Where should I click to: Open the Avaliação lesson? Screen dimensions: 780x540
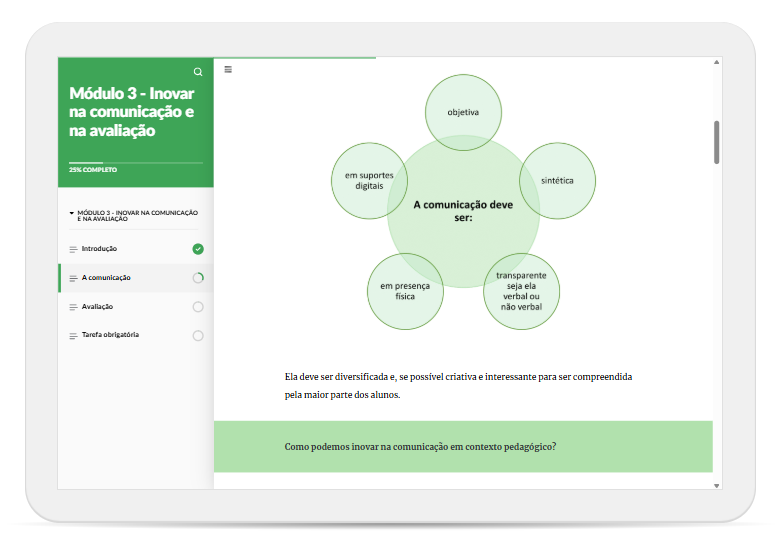[x=97, y=307]
